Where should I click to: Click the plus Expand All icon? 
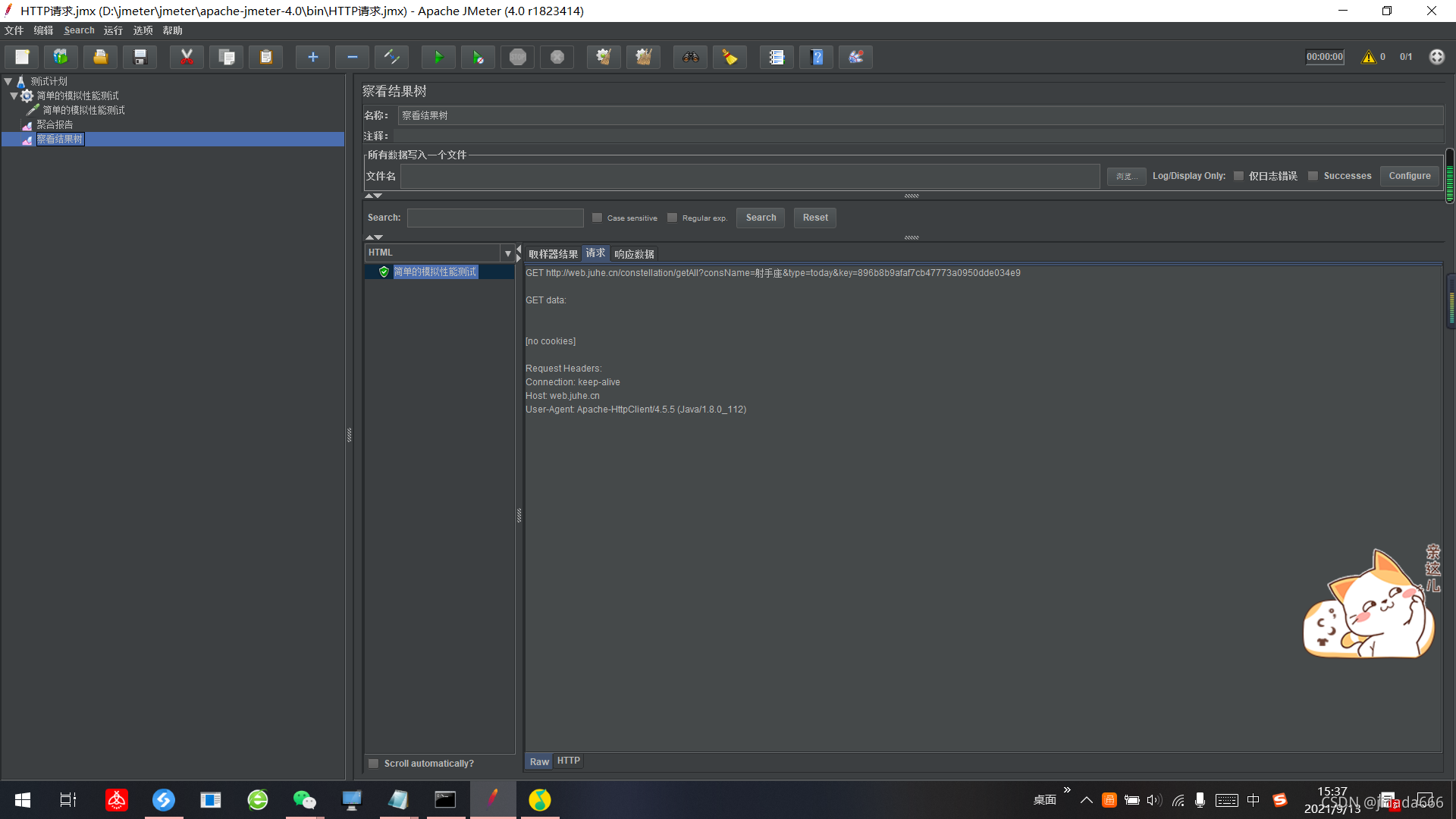(312, 57)
